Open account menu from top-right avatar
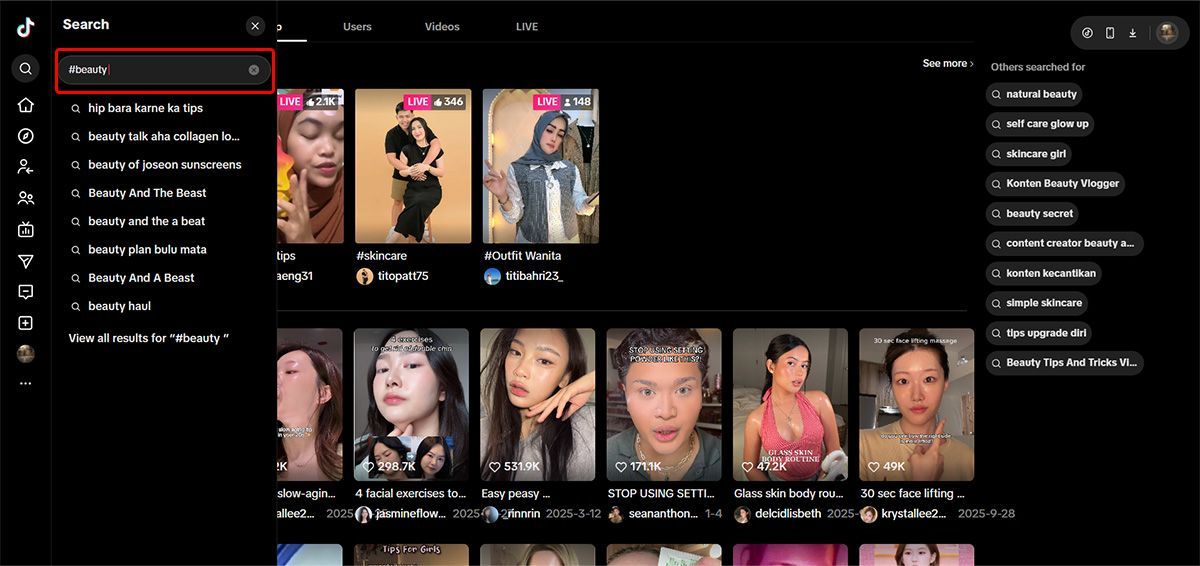1200x566 pixels. coord(1167,33)
